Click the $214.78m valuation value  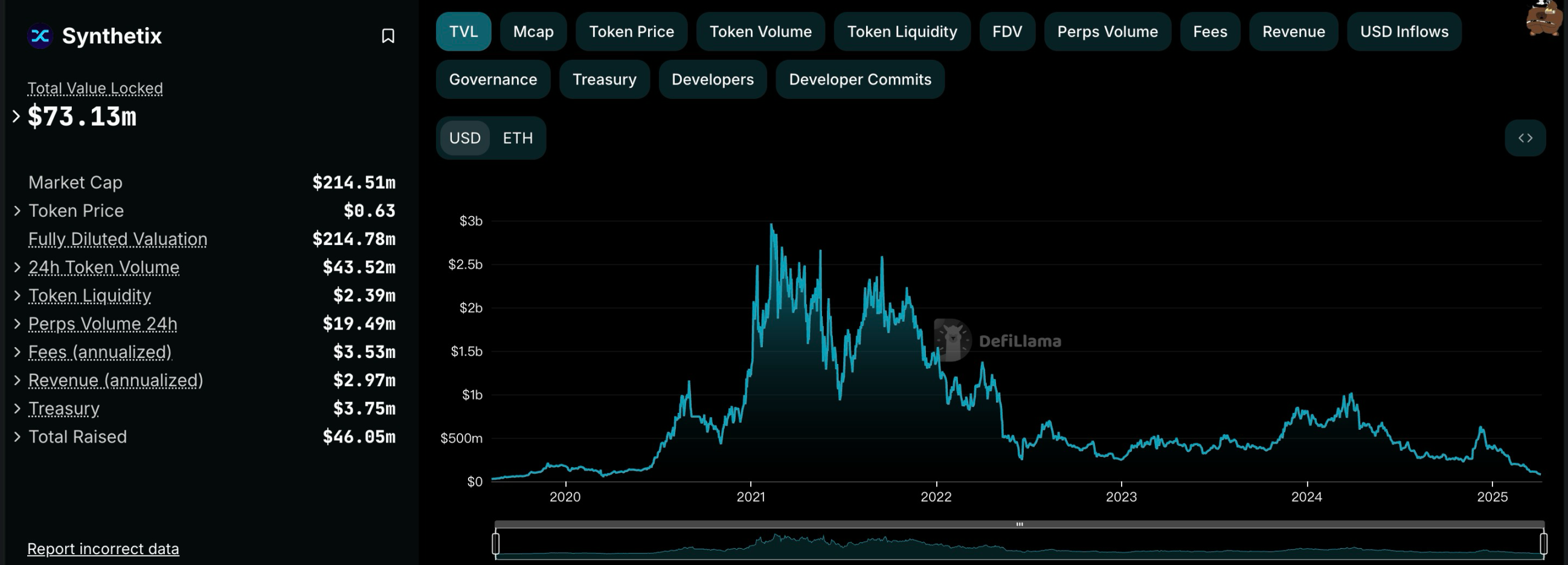(354, 239)
